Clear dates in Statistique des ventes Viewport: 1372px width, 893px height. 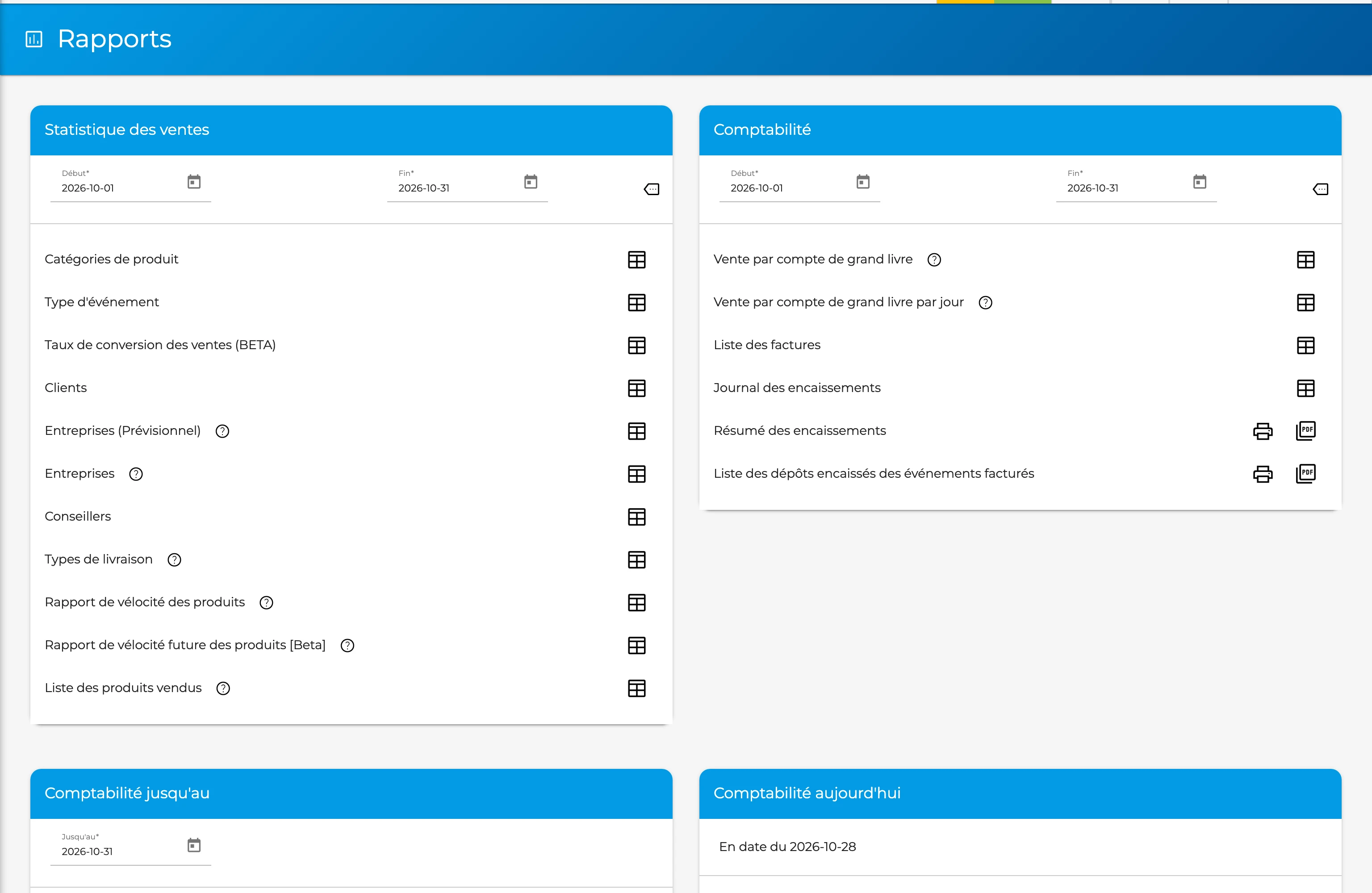(x=652, y=189)
